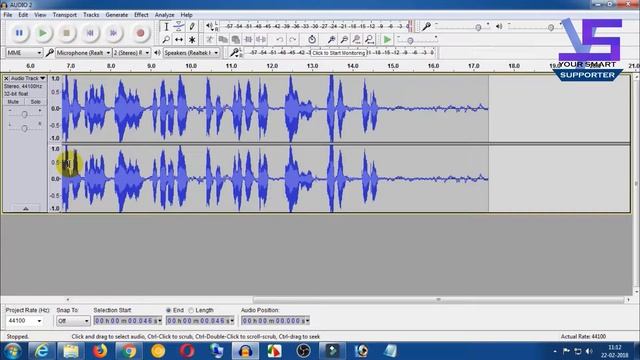Image resolution: width=640 pixels, height=360 pixels.
Task: Open the Generate menu
Action: pyautogui.click(x=117, y=15)
